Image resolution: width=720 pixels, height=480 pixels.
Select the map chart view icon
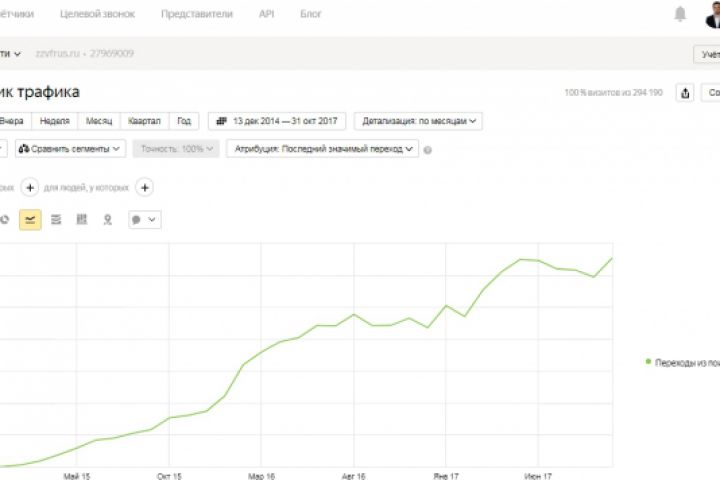[107, 219]
